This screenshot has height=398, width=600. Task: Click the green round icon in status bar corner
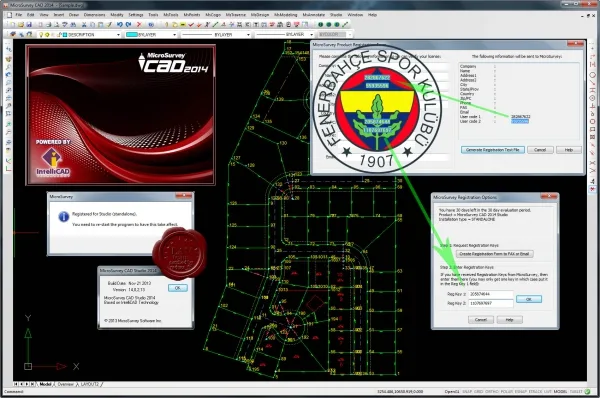coord(587,391)
